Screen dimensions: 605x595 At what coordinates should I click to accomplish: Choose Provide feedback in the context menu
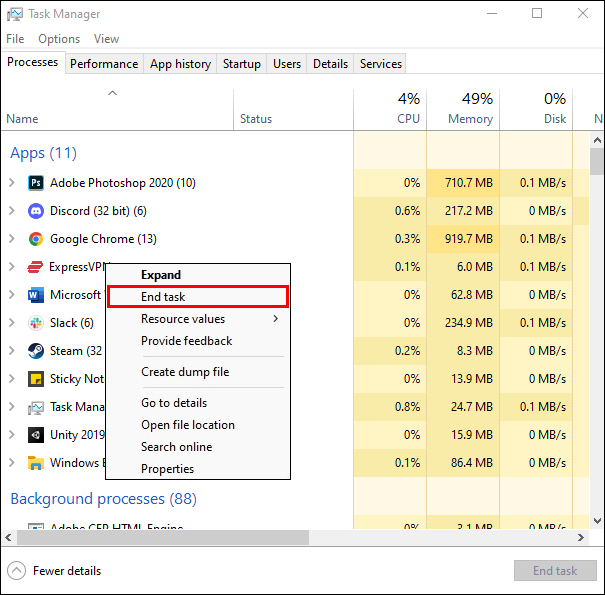pyautogui.click(x=198, y=341)
